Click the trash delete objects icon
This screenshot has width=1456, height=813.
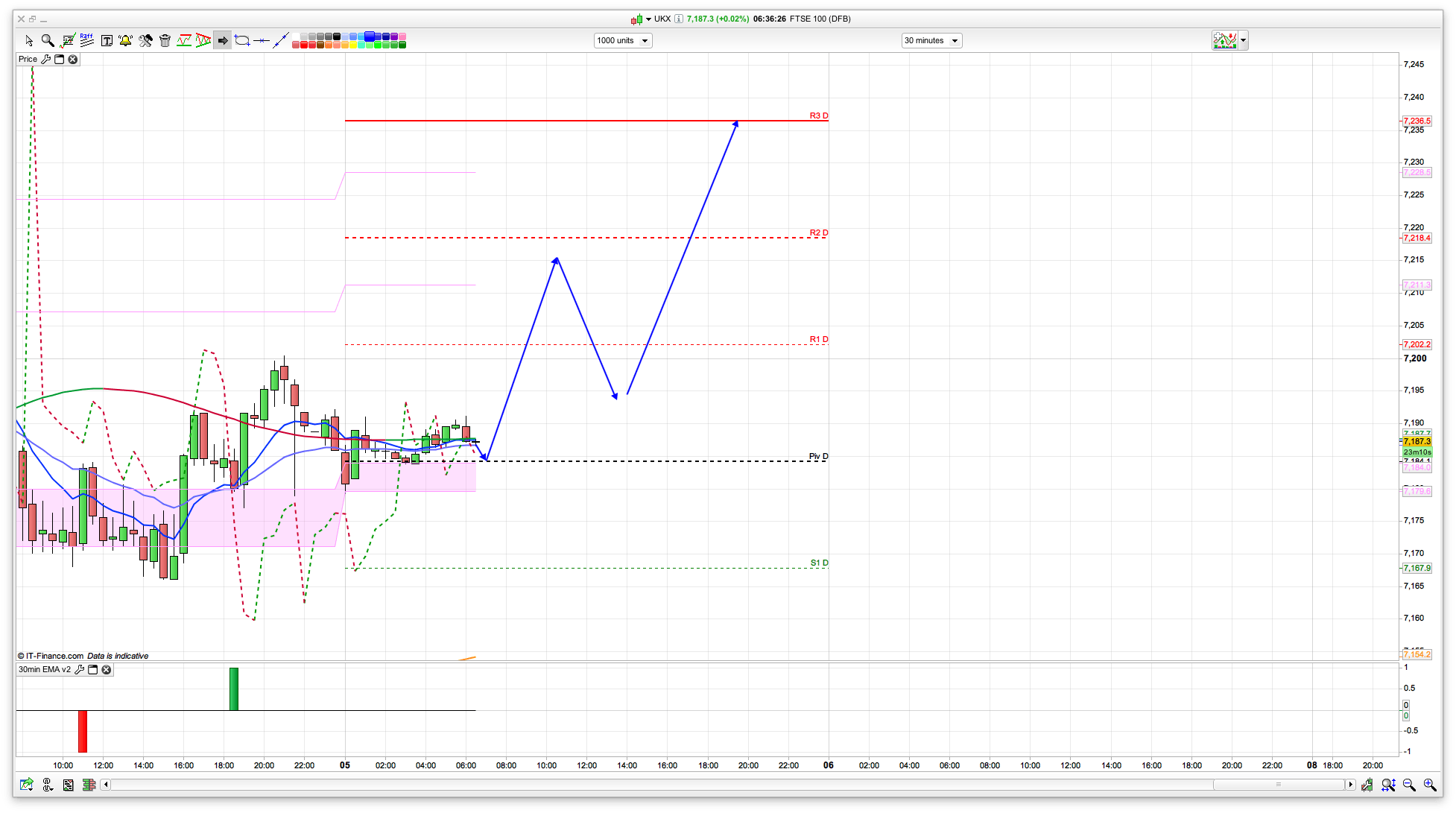point(165,41)
